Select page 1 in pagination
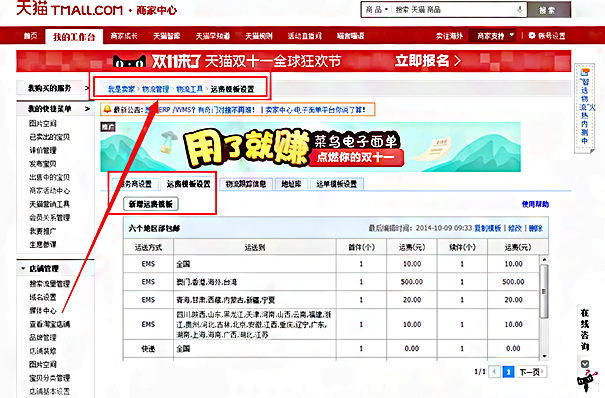This screenshot has width=605, height=398. pyautogui.click(x=509, y=372)
